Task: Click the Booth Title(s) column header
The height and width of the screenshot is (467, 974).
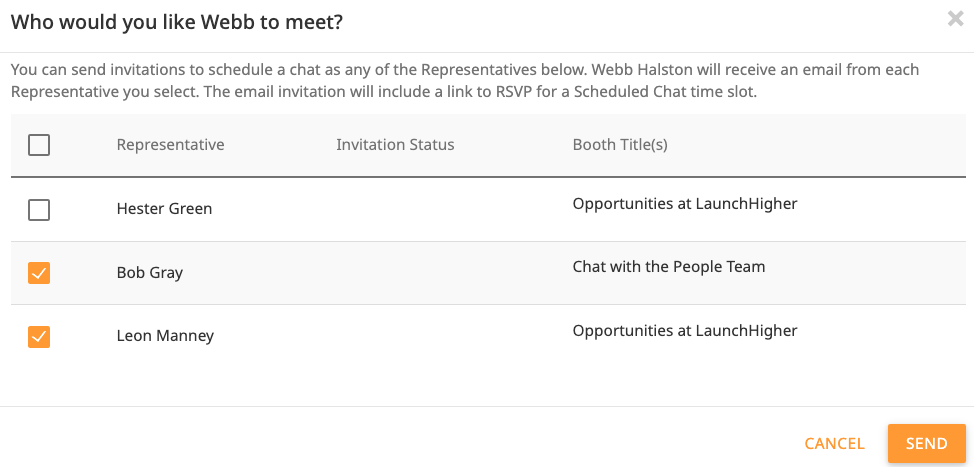Action: 620,145
